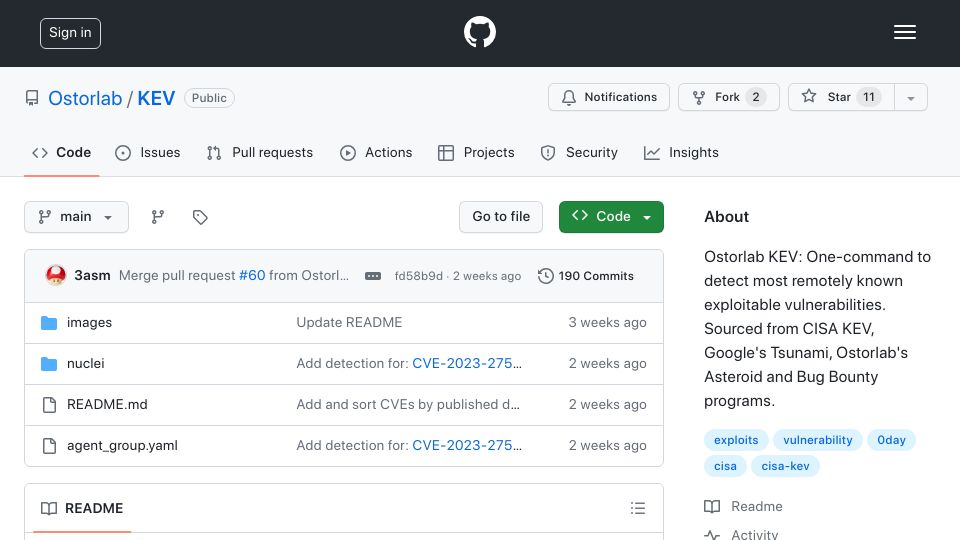View the 190 Commits history
The height and width of the screenshot is (540, 960).
tap(586, 276)
